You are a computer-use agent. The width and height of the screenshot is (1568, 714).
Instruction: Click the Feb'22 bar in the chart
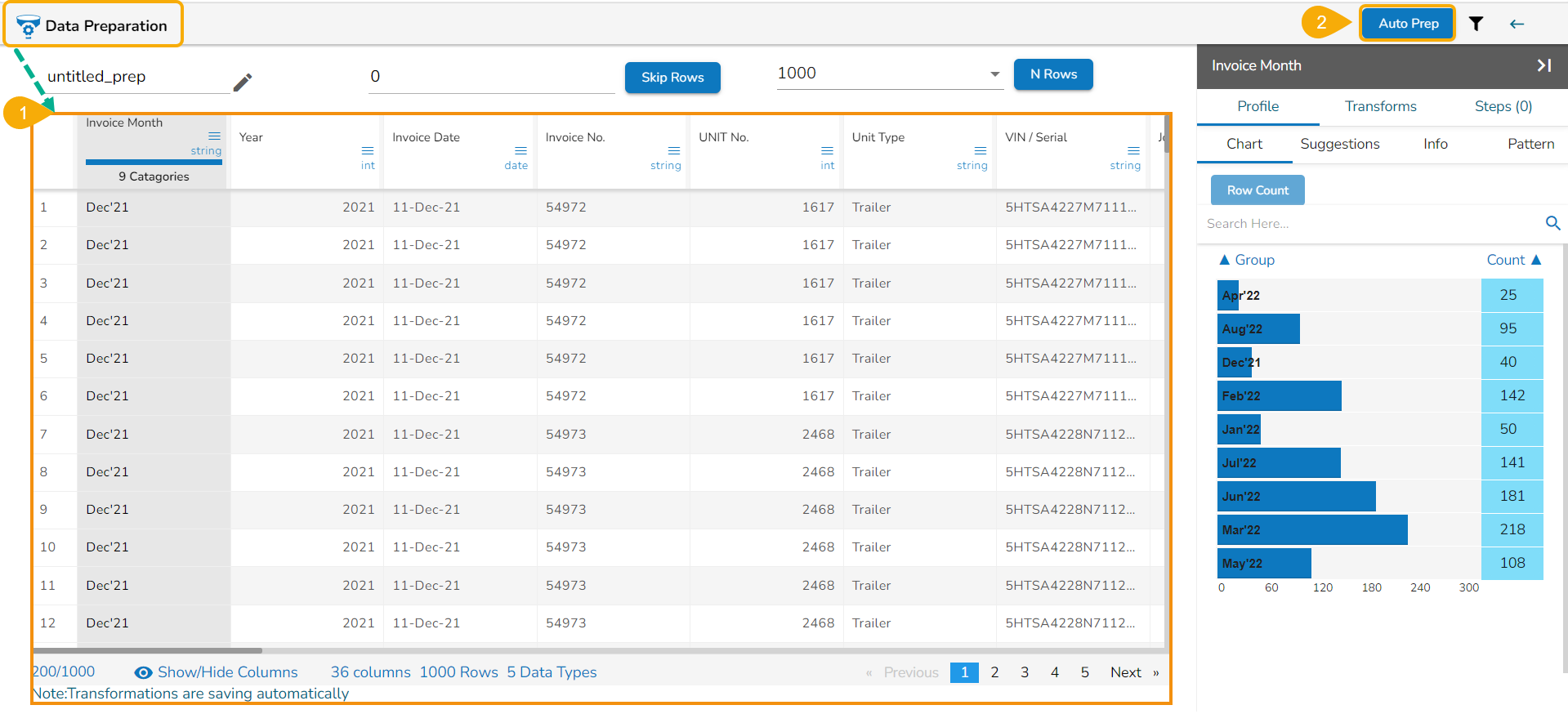(1280, 395)
